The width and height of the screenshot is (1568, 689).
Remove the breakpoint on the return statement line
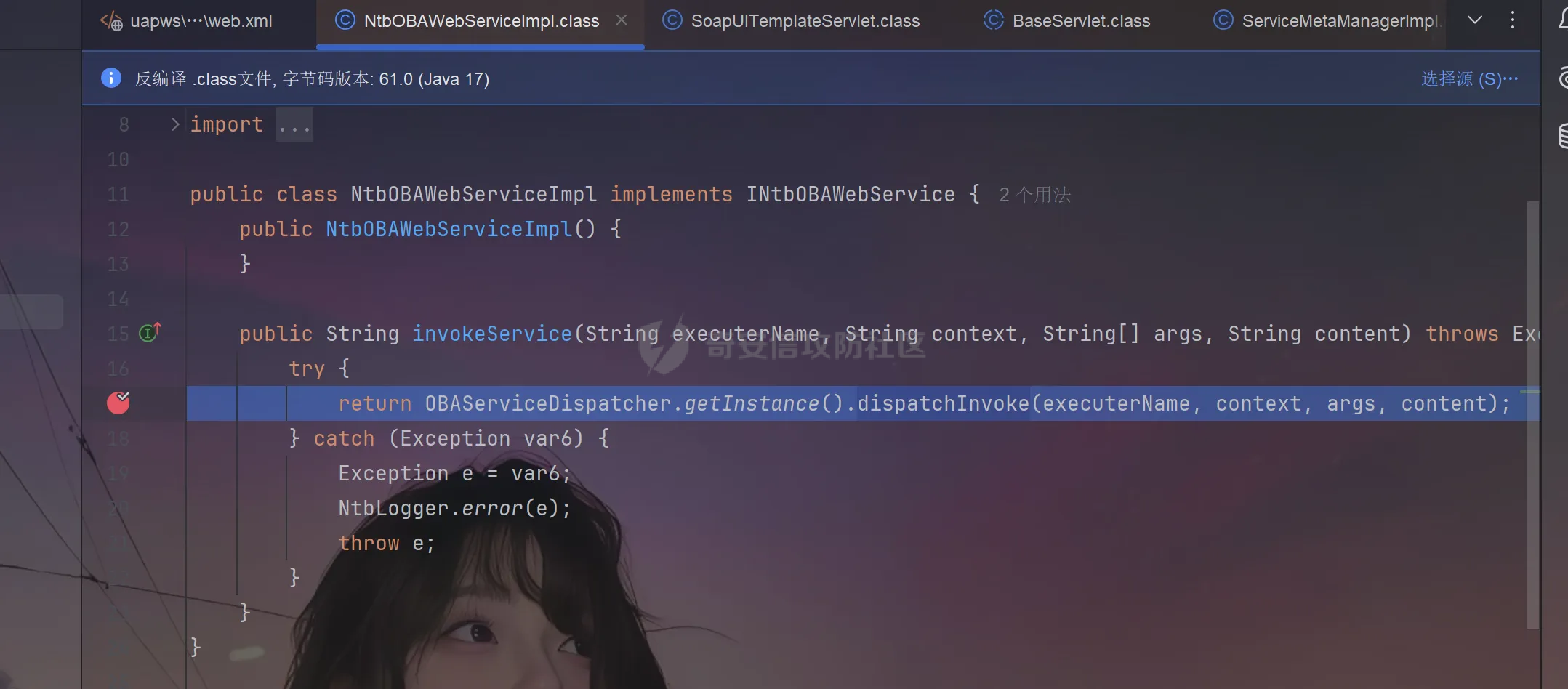(x=118, y=403)
